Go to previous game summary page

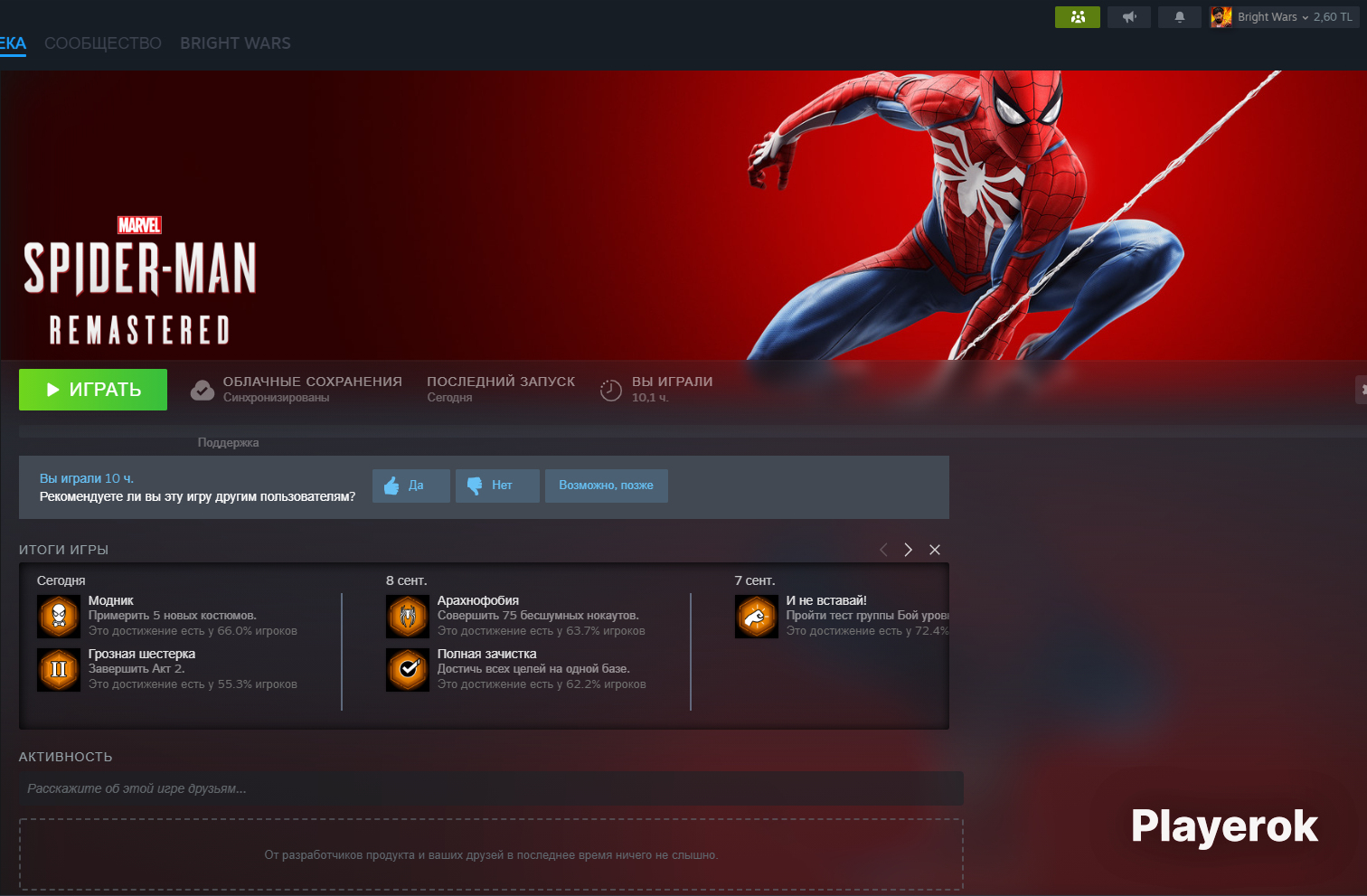883,550
